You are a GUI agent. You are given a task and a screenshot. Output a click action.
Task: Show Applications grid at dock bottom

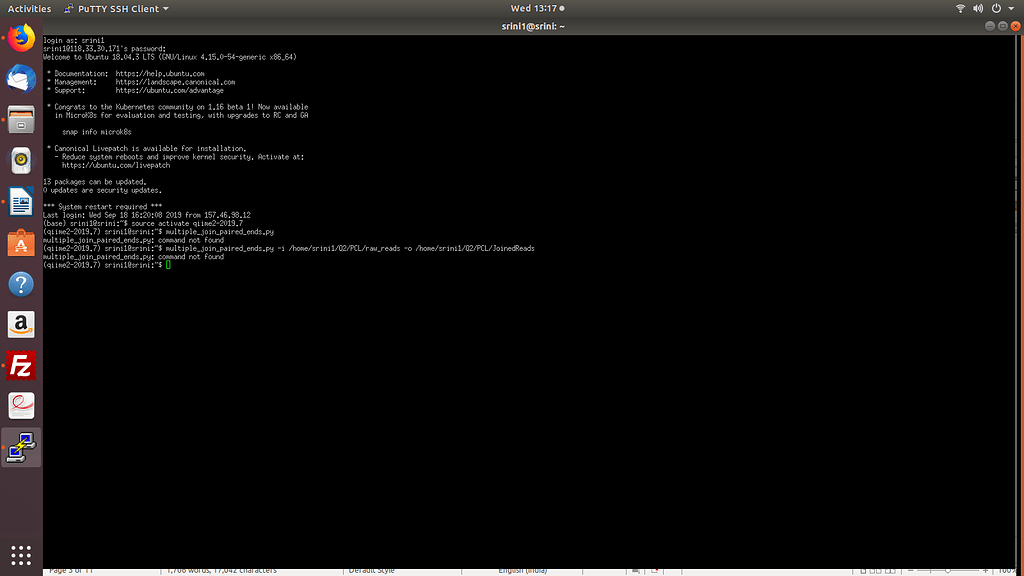(x=21, y=554)
